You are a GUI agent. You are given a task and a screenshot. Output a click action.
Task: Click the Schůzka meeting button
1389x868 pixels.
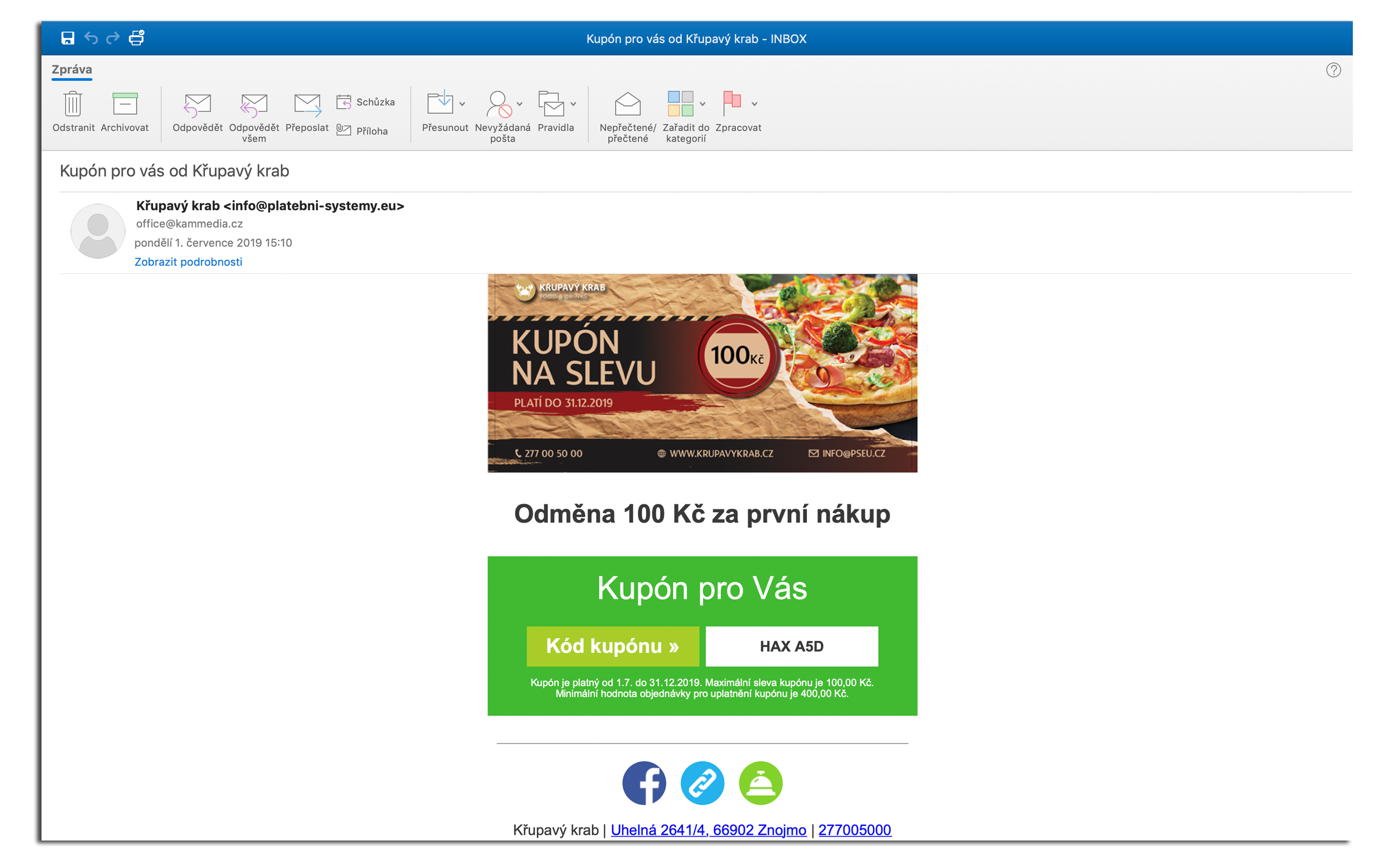366,102
